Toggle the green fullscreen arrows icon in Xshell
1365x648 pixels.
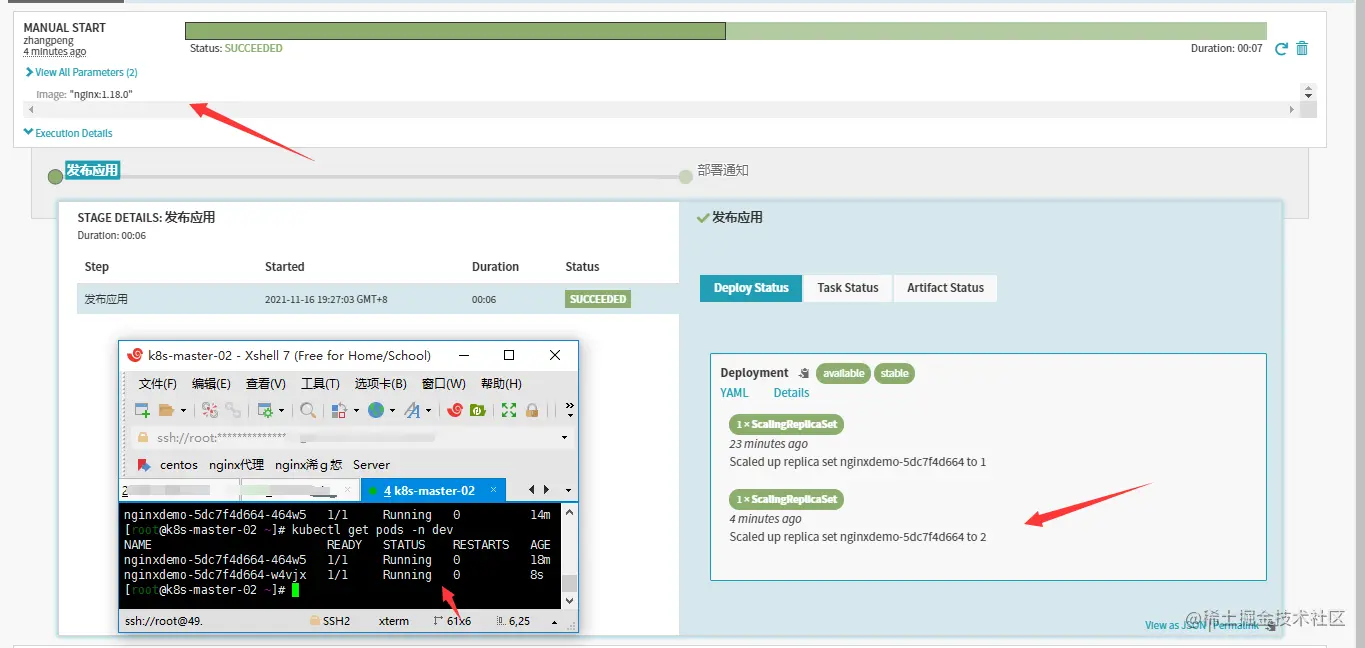(509, 410)
